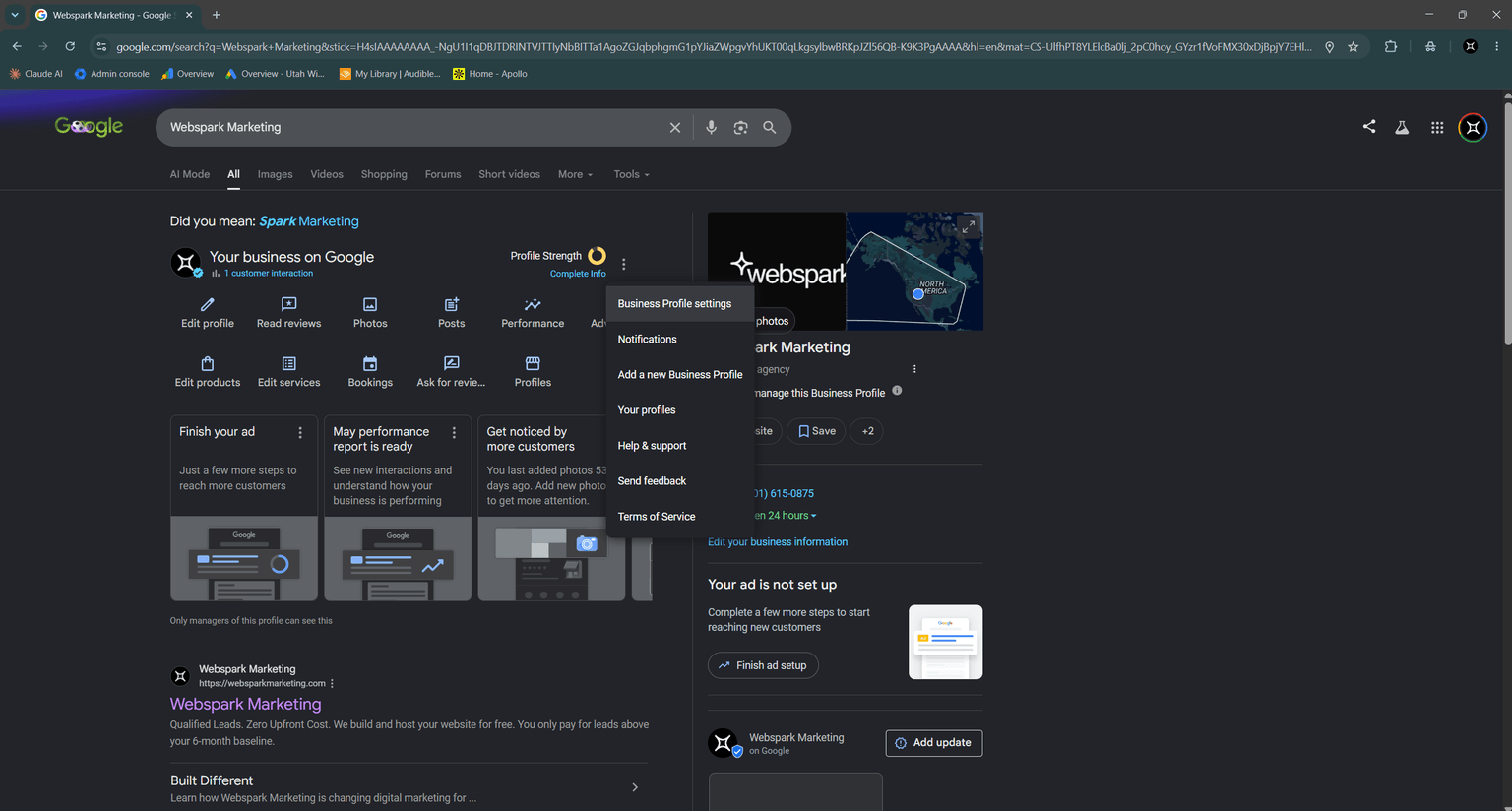Click the Add update button

click(x=934, y=743)
